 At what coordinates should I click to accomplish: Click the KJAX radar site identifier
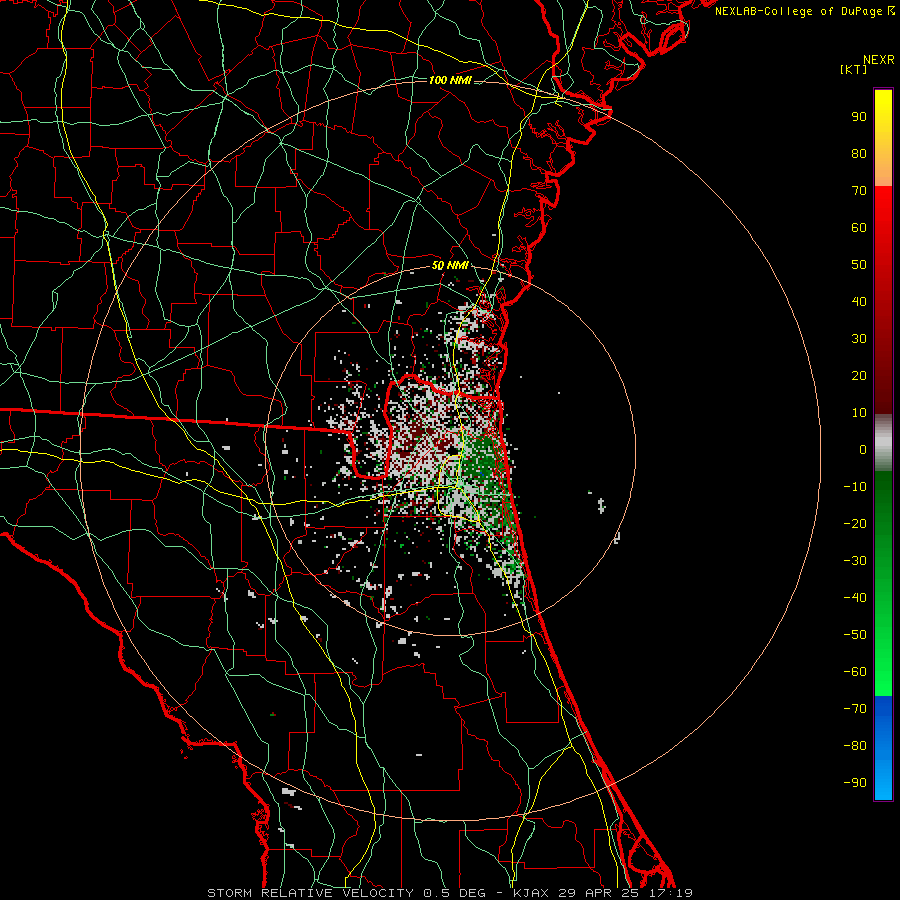click(531, 893)
